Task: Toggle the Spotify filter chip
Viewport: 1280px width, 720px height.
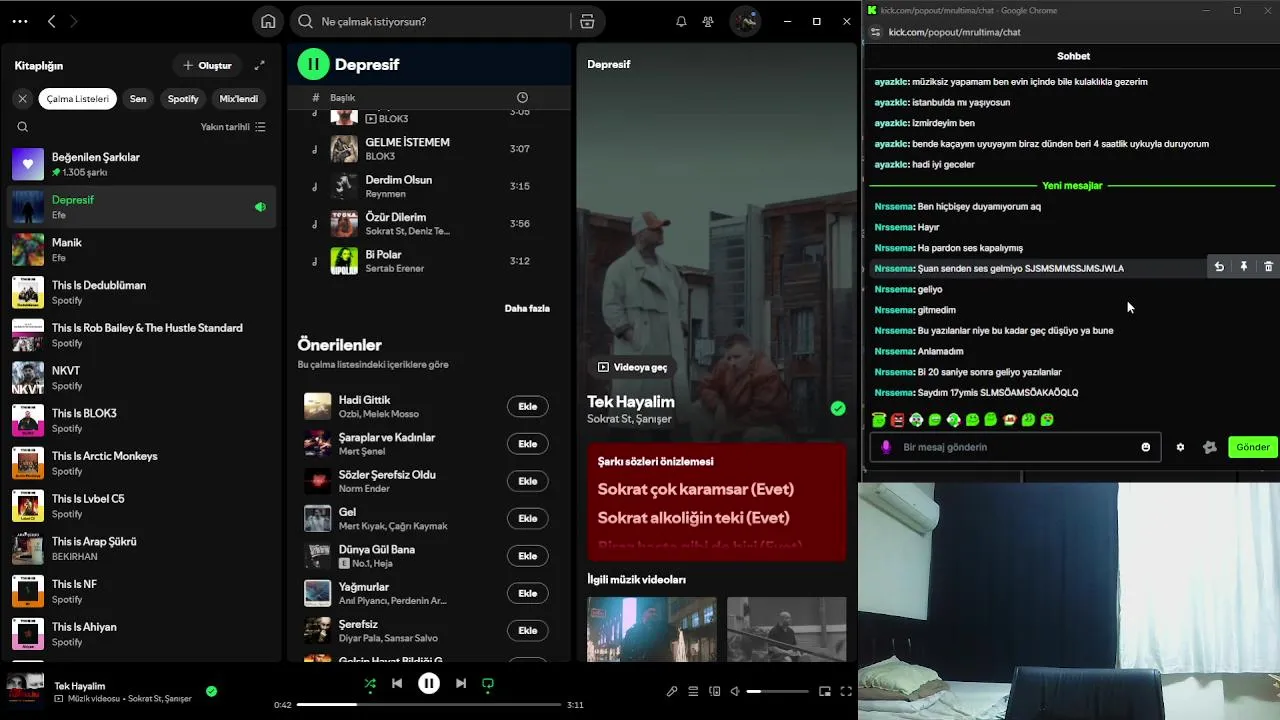Action: click(x=183, y=98)
